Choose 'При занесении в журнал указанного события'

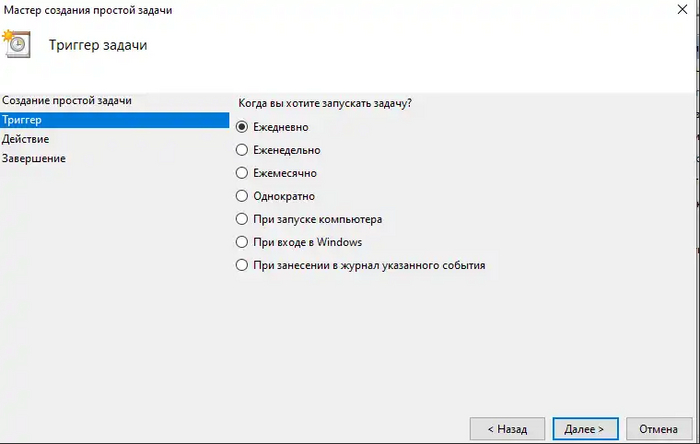point(241,265)
